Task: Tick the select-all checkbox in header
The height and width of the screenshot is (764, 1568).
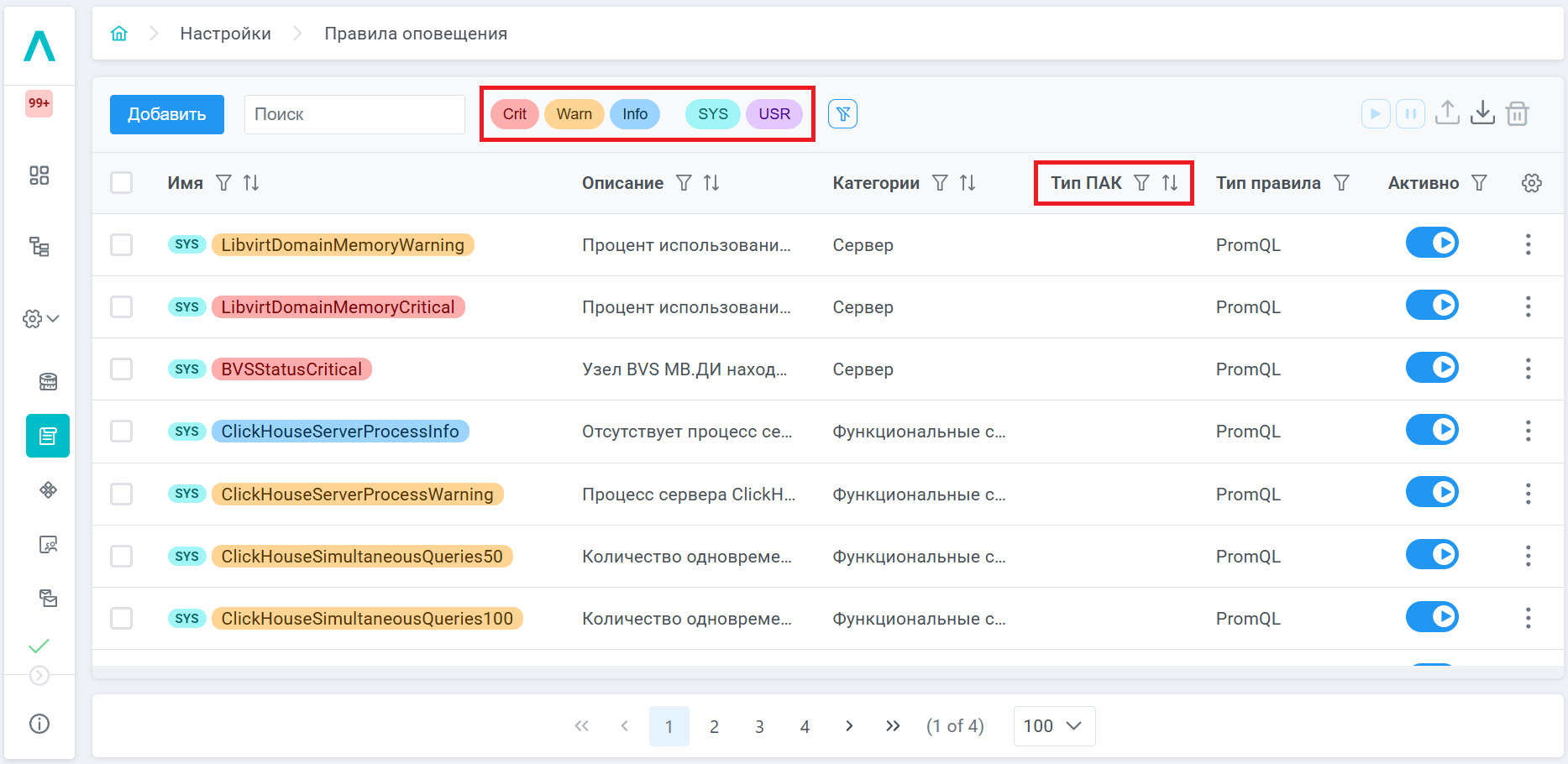Action: (122, 183)
